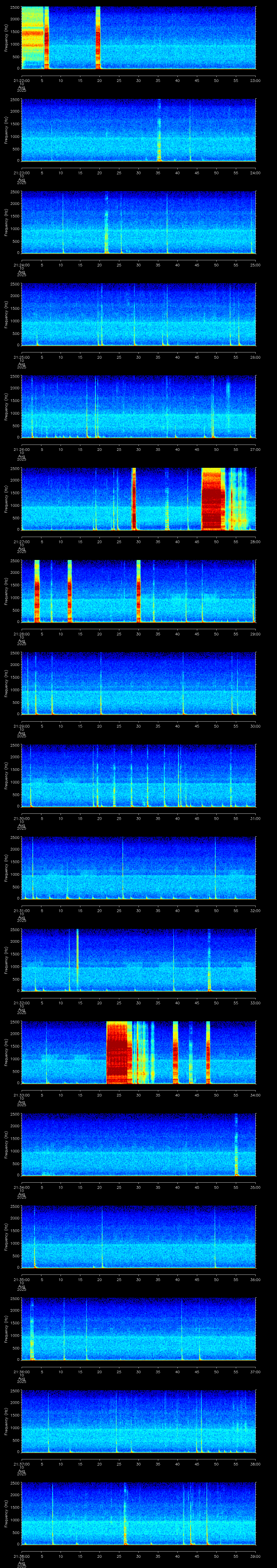This screenshot has height=1568, width=277.
Task: Click the 21:26:00 start time label
Action: tap(21, 449)
